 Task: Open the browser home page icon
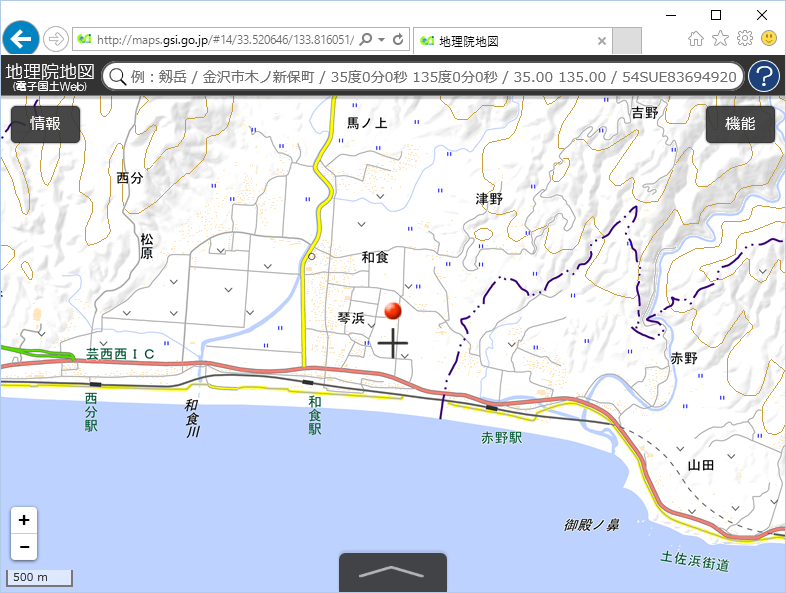click(695, 38)
